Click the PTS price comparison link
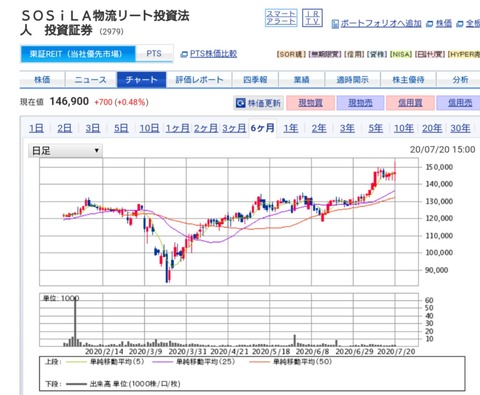This screenshot has width=480, height=395. pyautogui.click(x=213, y=54)
